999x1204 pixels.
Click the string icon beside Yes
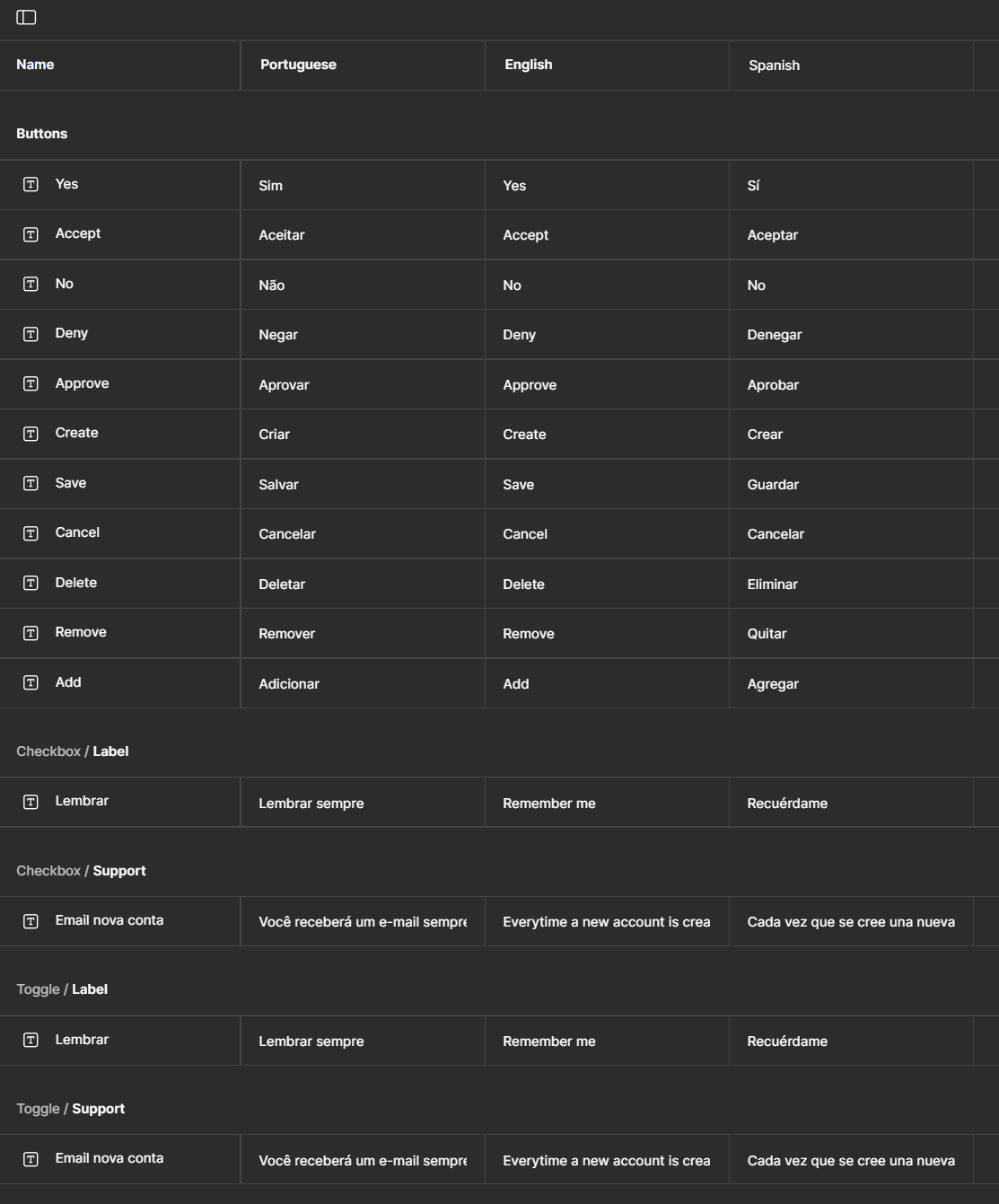coord(31,185)
